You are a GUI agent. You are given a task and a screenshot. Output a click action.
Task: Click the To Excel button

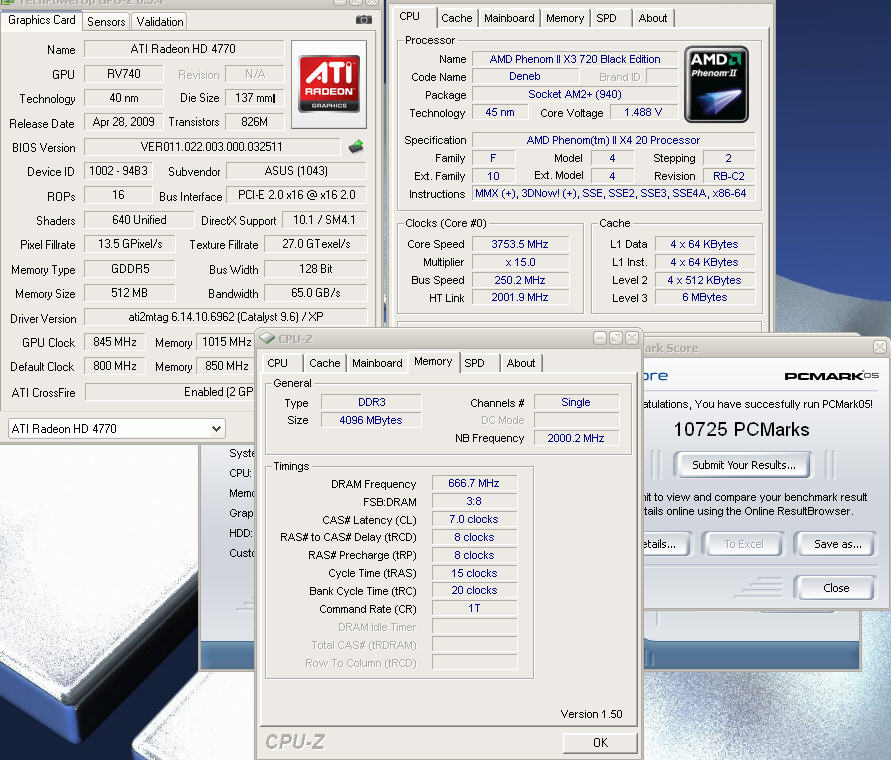pos(743,544)
